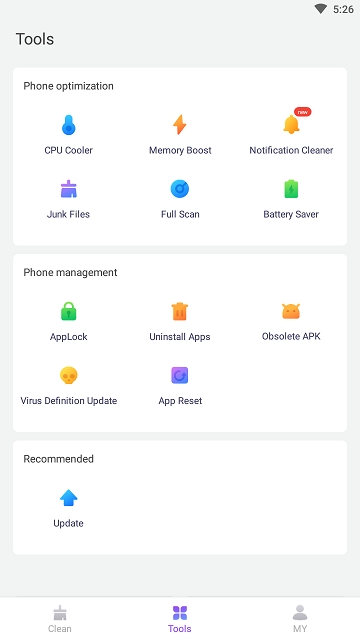
Task: Click the Uninstall Apps label text
Action: click(180, 337)
